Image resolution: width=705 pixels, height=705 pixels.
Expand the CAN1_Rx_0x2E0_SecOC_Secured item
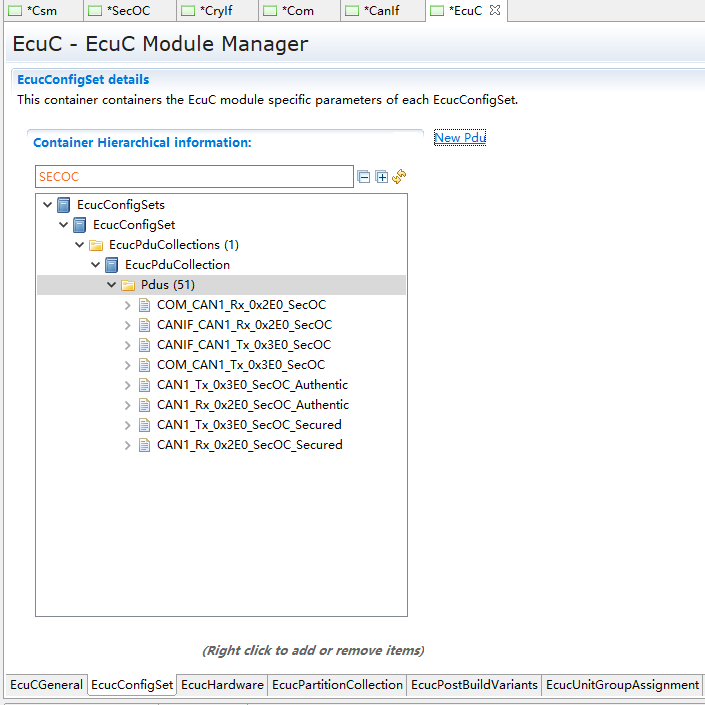128,445
